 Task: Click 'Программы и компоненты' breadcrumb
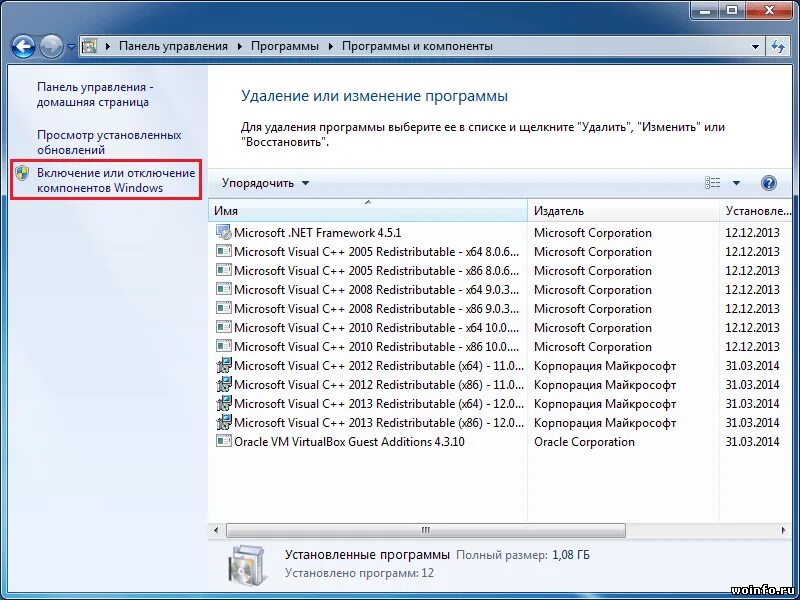(417, 46)
